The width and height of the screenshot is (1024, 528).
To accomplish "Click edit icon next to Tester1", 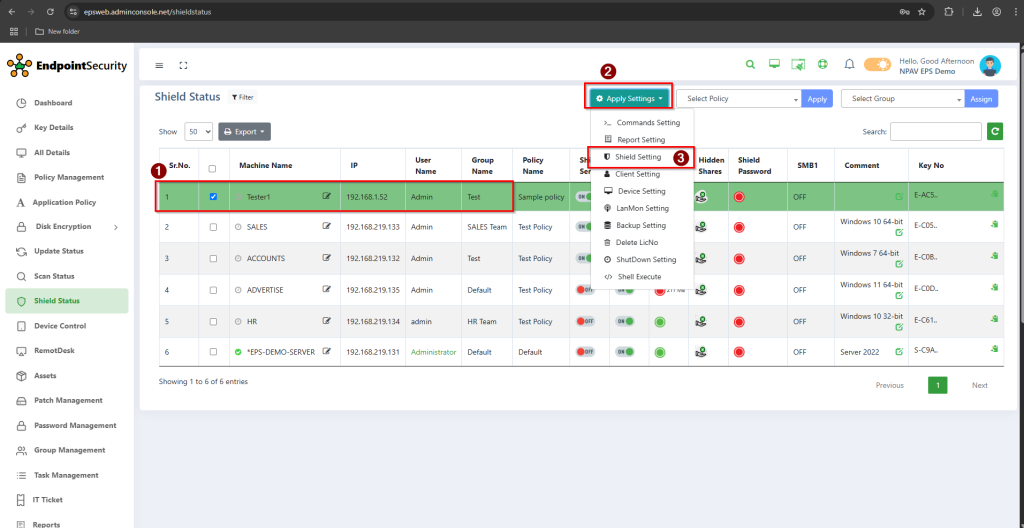I will click(x=327, y=197).
